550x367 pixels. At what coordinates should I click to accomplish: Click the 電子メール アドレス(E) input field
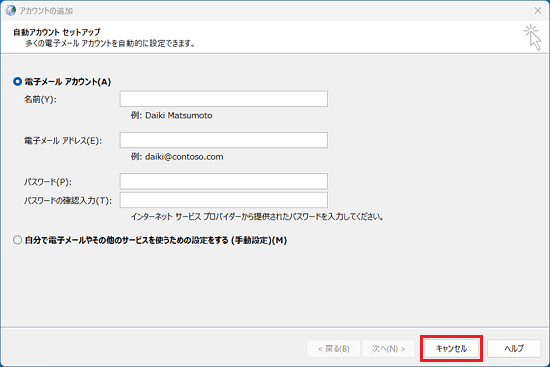[224, 140]
